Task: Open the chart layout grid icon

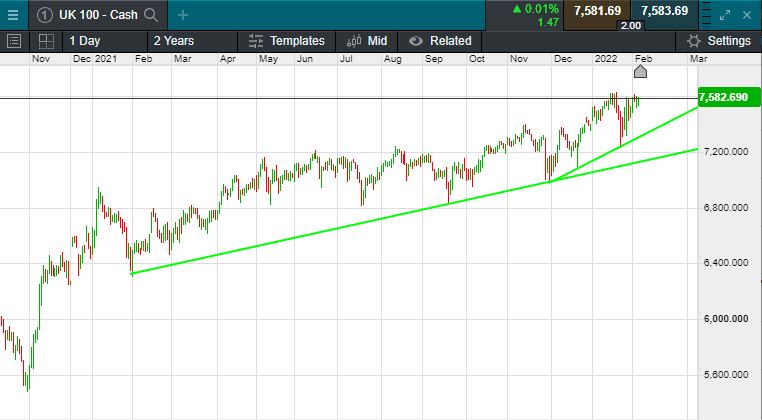Action: (45, 41)
